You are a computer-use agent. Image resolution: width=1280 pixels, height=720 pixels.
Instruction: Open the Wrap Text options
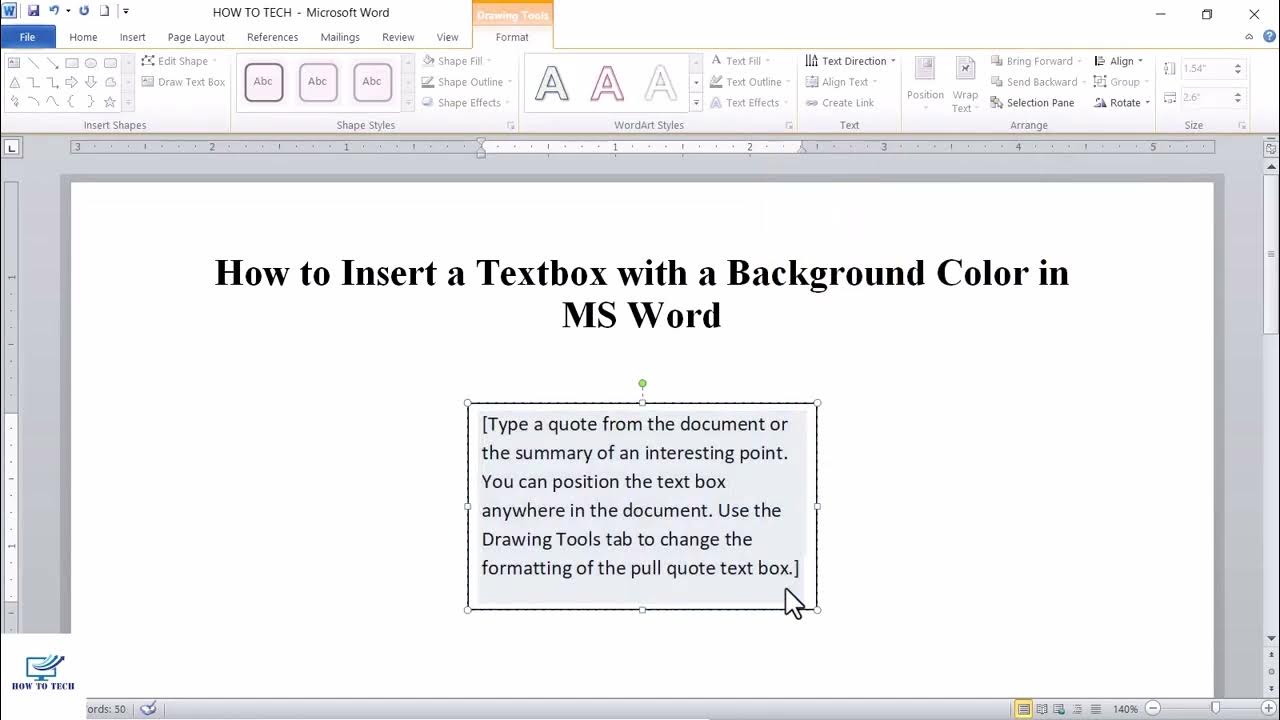965,84
